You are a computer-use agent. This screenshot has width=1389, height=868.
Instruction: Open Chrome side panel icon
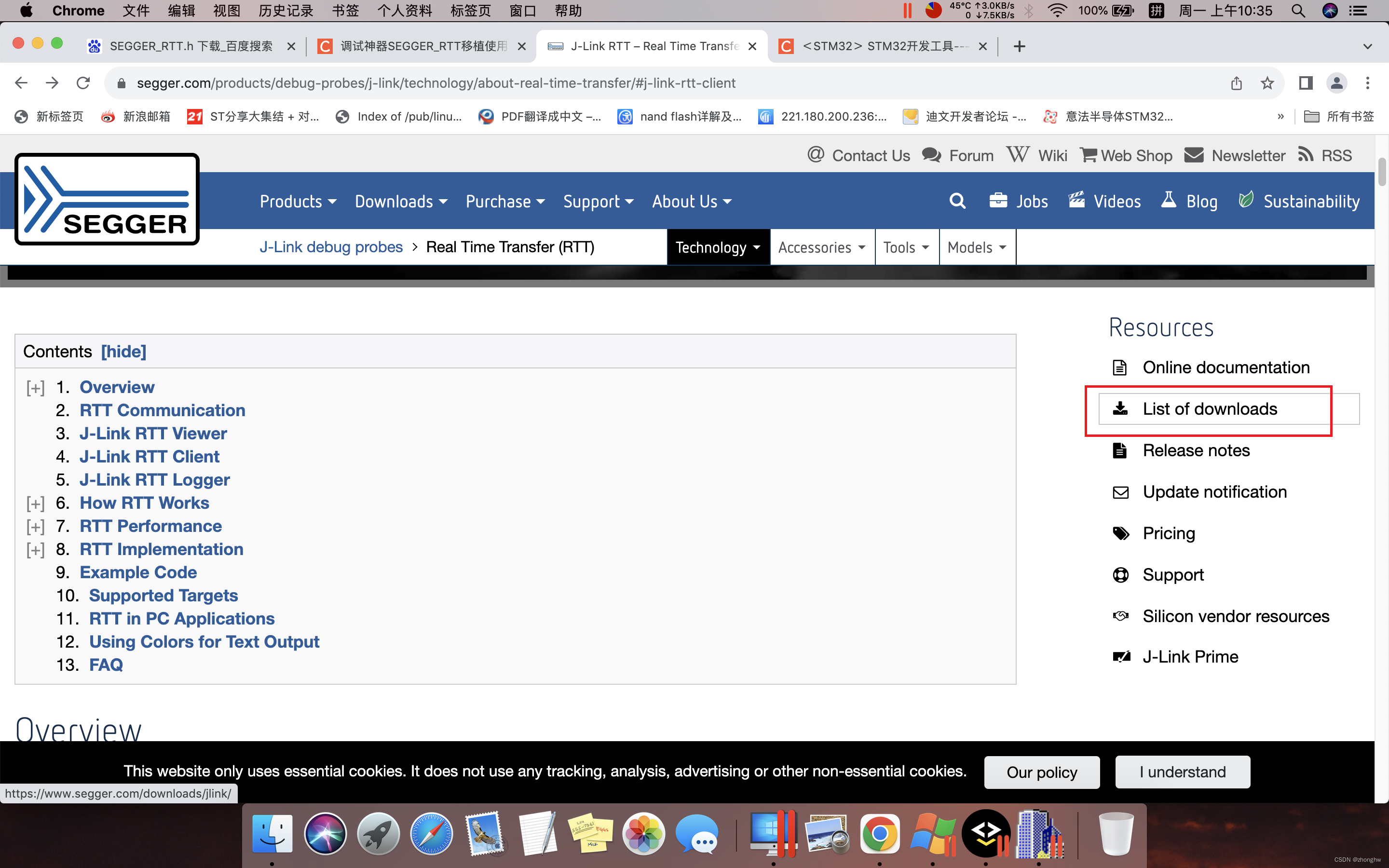click(x=1306, y=83)
